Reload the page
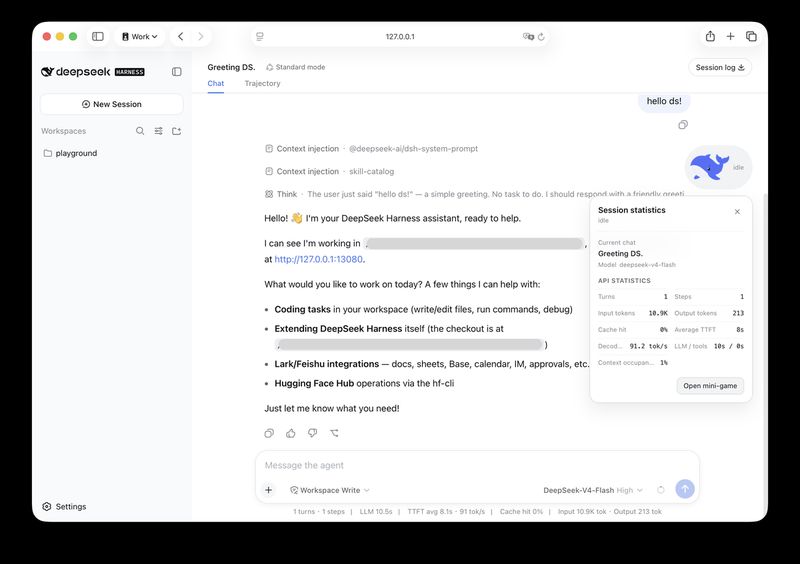 [541, 37]
